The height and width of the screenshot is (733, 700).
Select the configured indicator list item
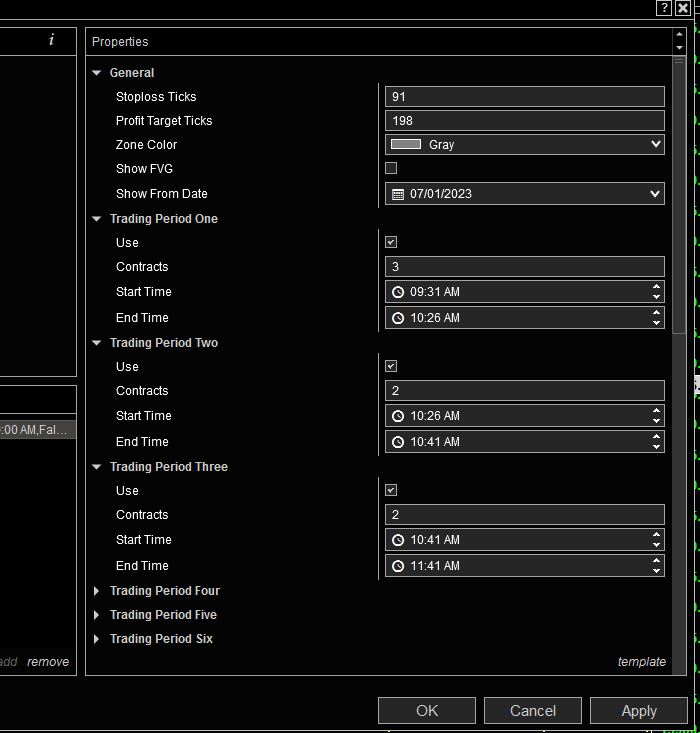point(38,430)
